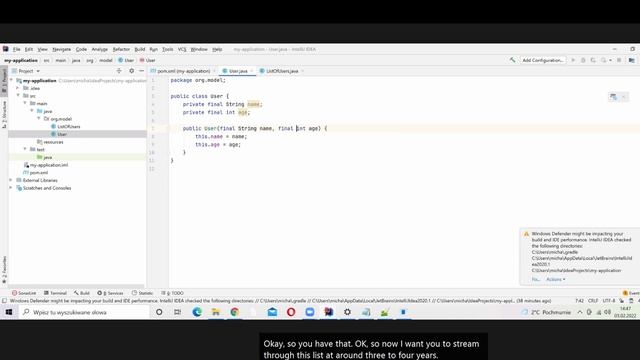
Task: Open Mail app from taskbar
Action: [272, 312]
